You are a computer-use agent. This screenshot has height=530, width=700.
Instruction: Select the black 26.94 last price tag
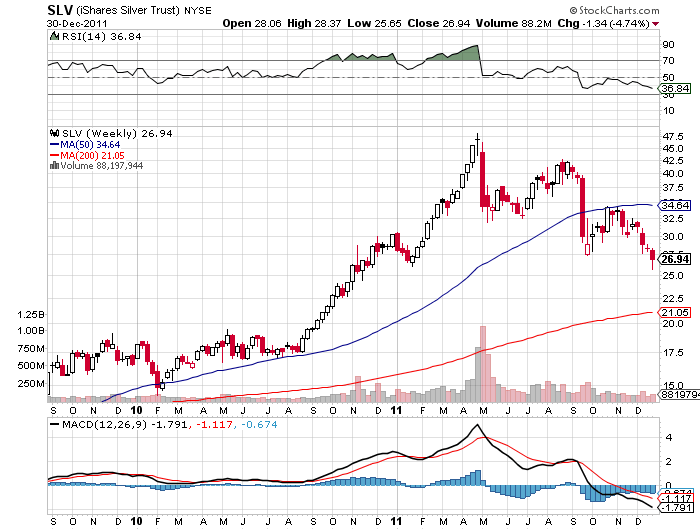click(675, 259)
